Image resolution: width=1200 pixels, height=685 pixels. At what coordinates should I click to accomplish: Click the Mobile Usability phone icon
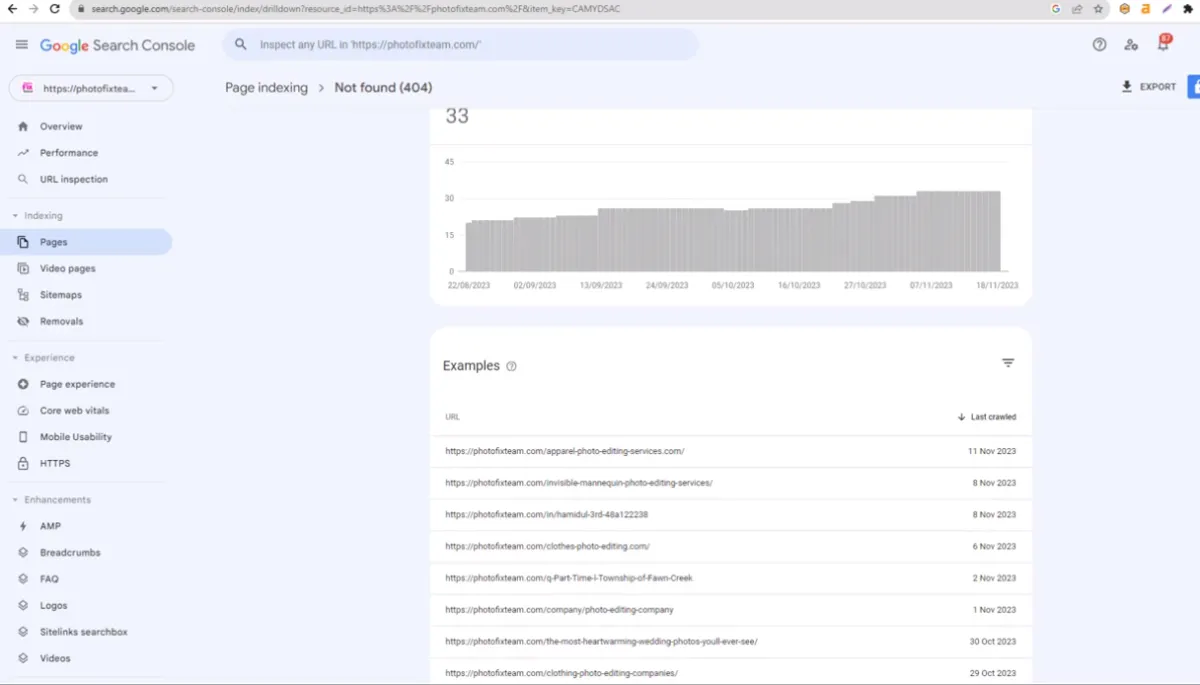coord(23,437)
